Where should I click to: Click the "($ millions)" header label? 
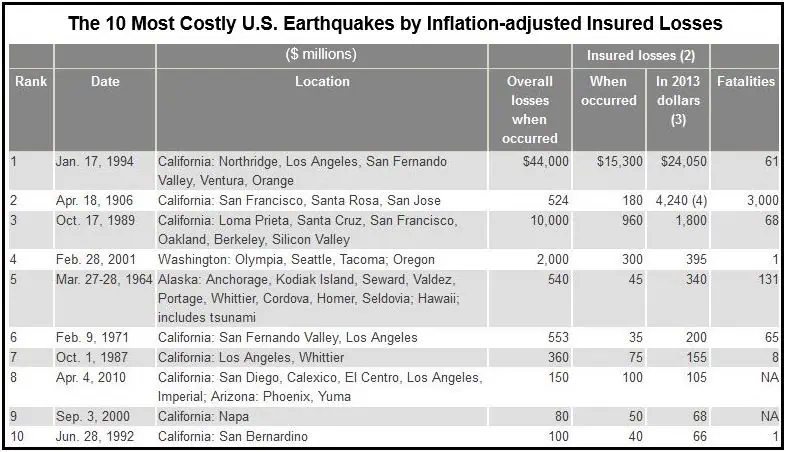coord(322,55)
